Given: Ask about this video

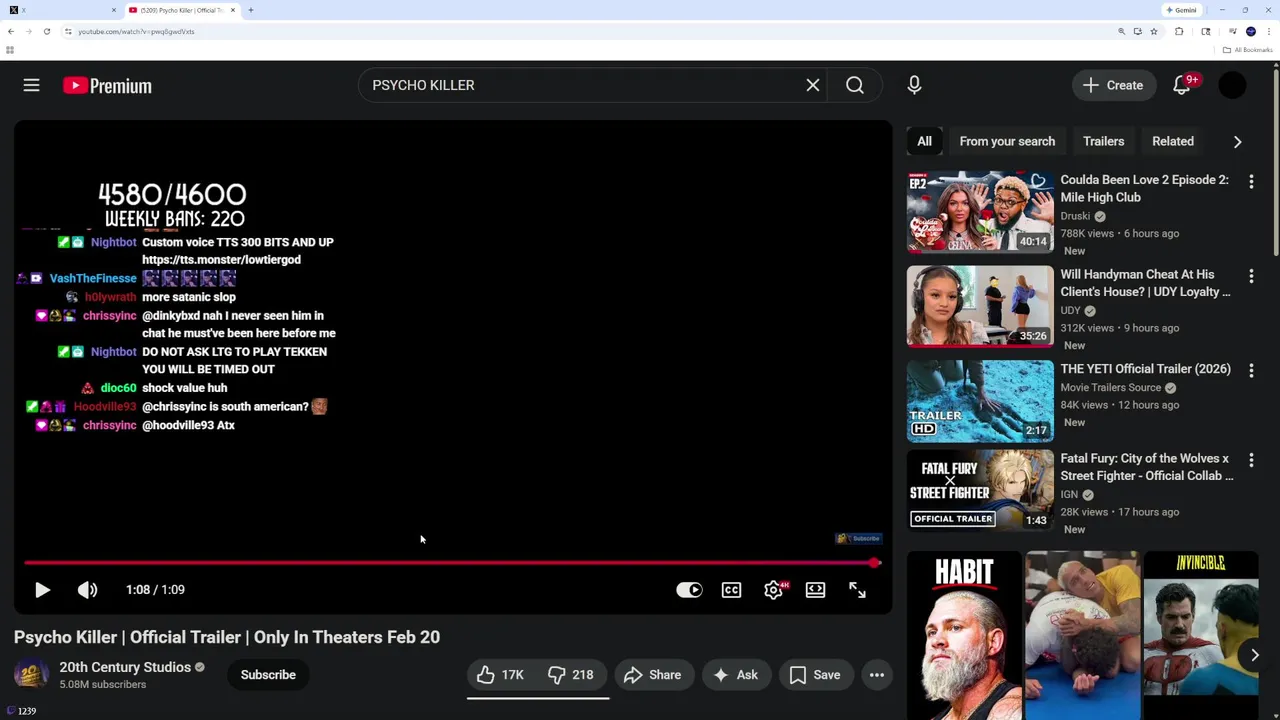Looking at the screenshot, I should tap(735, 675).
